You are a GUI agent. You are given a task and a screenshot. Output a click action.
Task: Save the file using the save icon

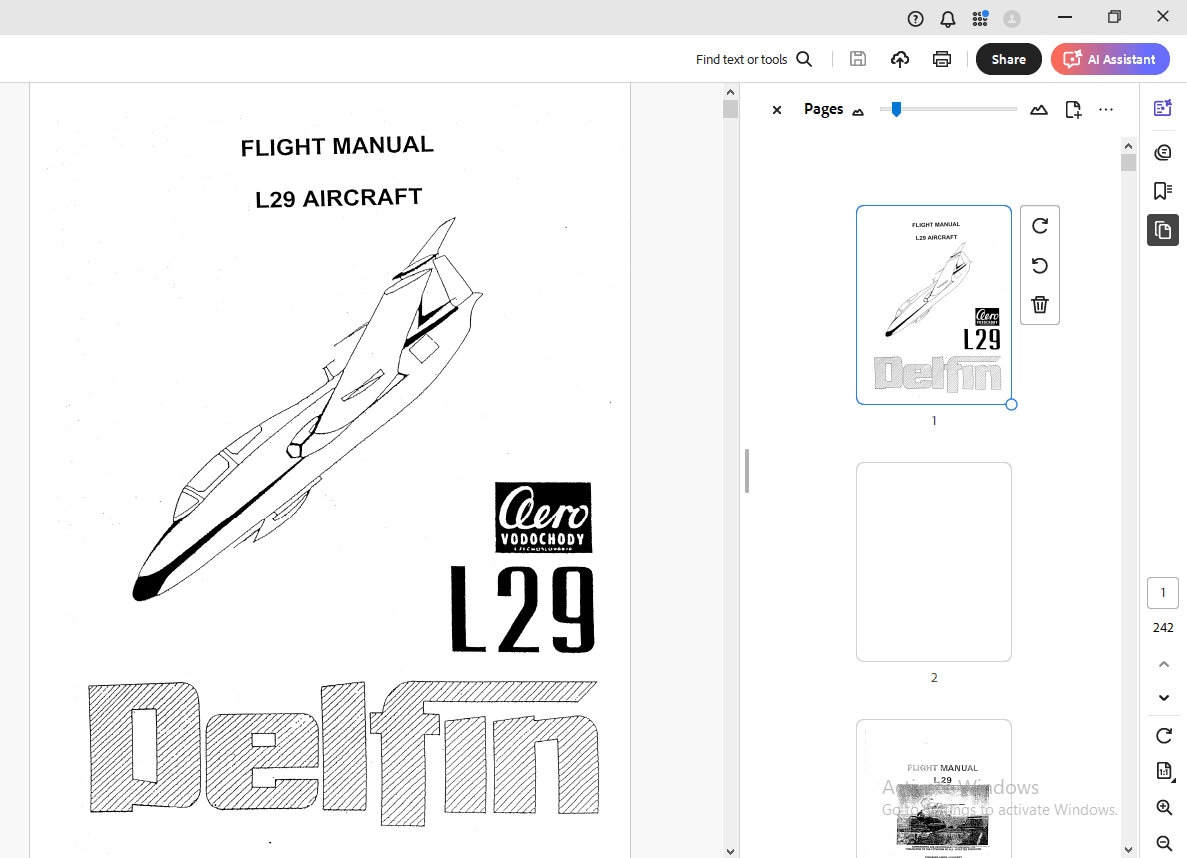tap(858, 59)
